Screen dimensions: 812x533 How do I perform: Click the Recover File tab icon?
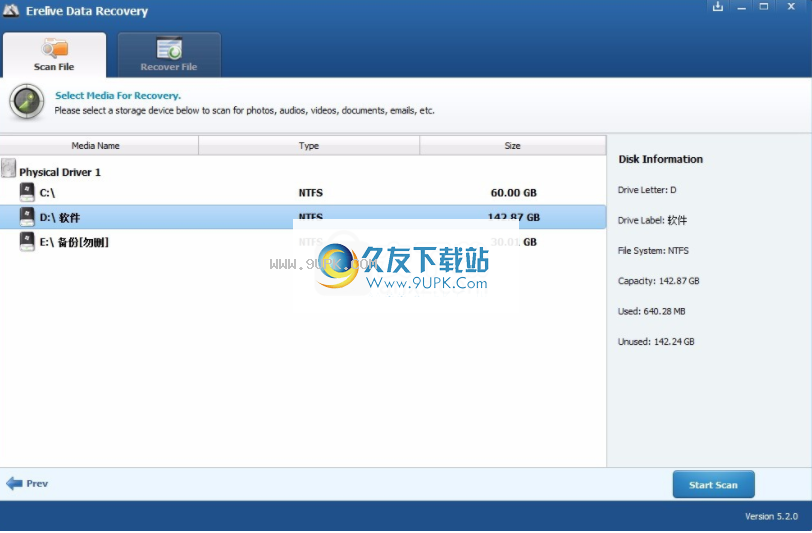click(x=169, y=48)
